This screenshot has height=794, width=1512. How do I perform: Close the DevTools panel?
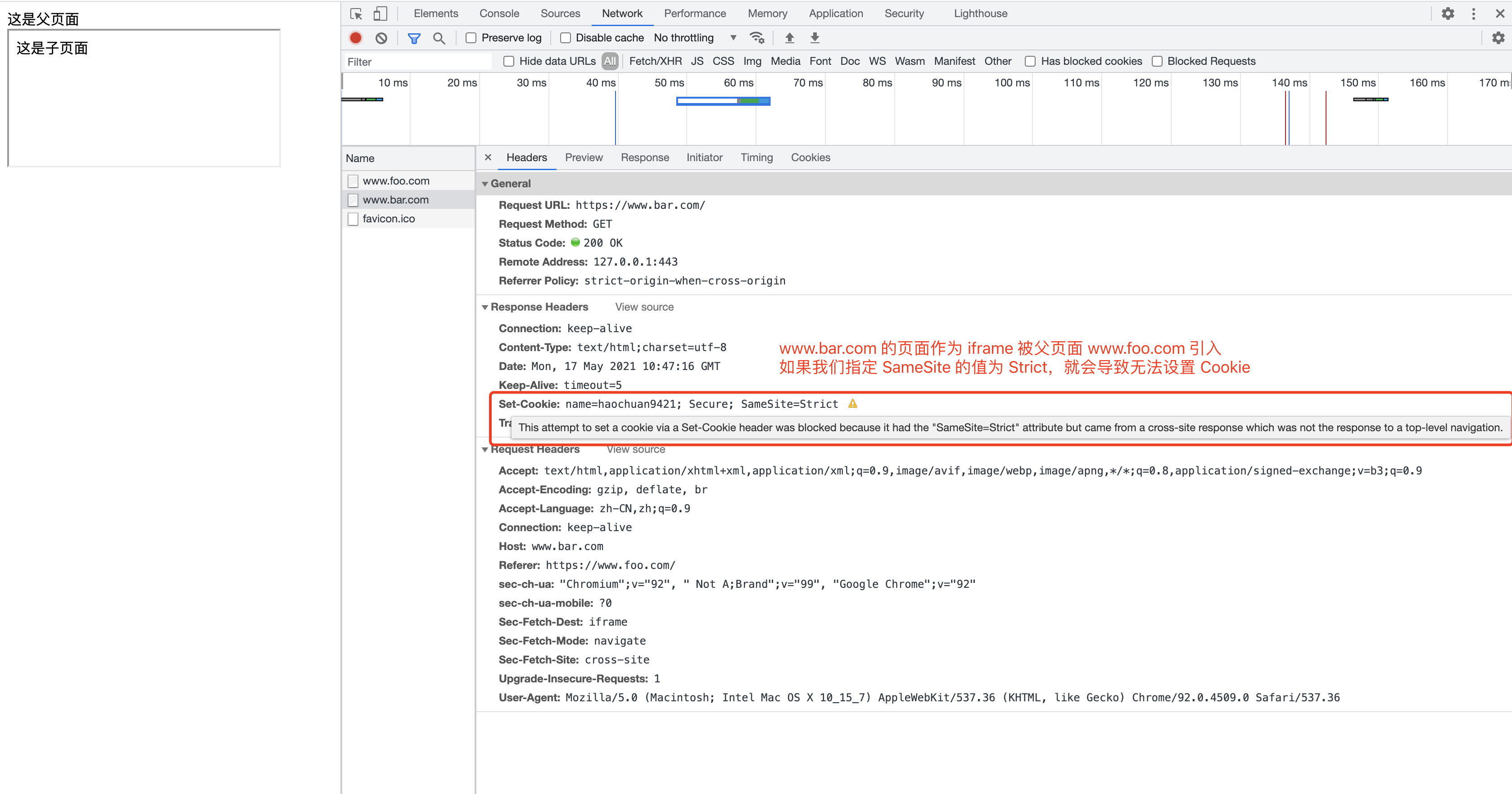click(1500, 14)
